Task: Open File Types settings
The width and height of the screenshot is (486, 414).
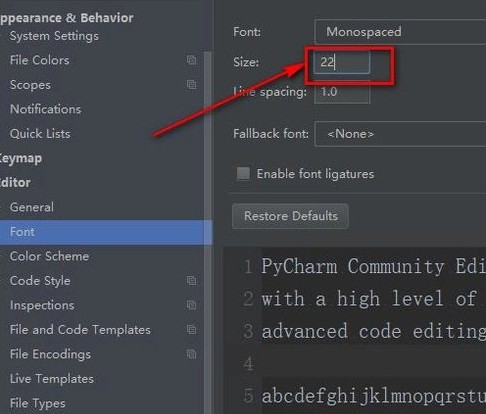Action: point(37,403)
